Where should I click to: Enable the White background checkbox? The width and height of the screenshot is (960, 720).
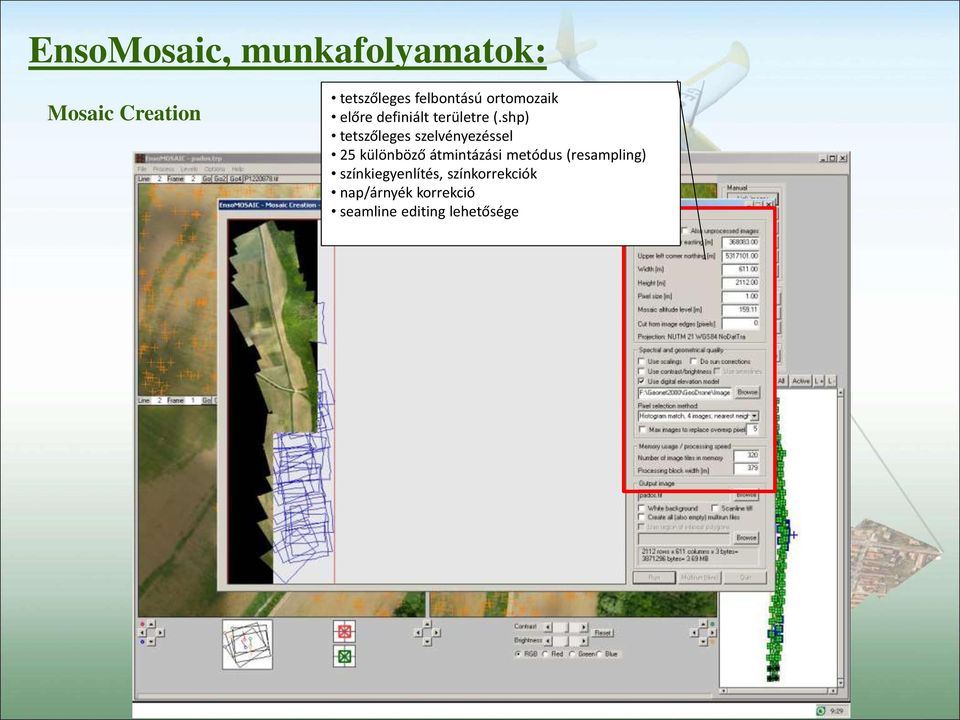[642, 508]
